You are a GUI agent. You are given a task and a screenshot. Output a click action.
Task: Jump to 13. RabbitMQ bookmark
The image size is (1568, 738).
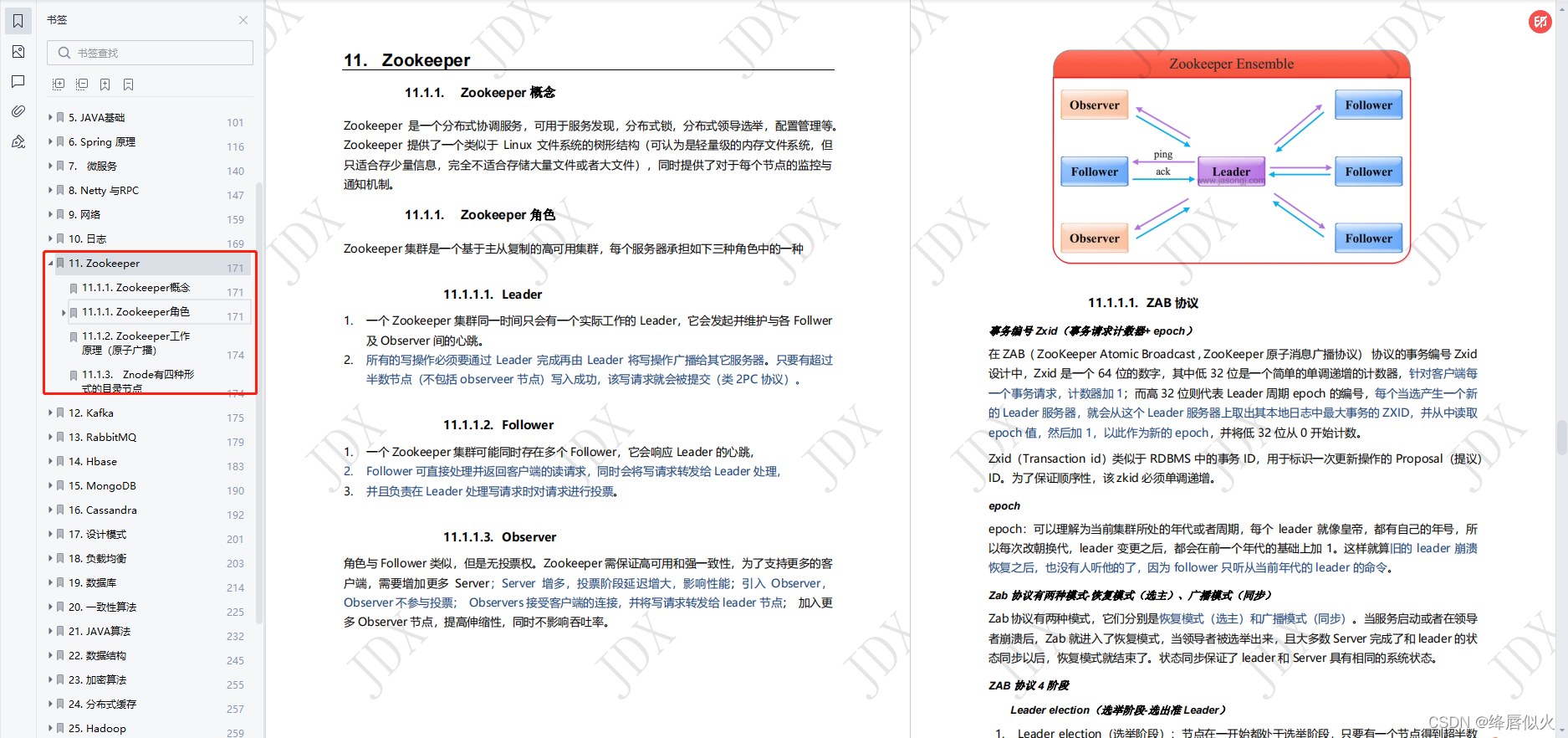102,437
